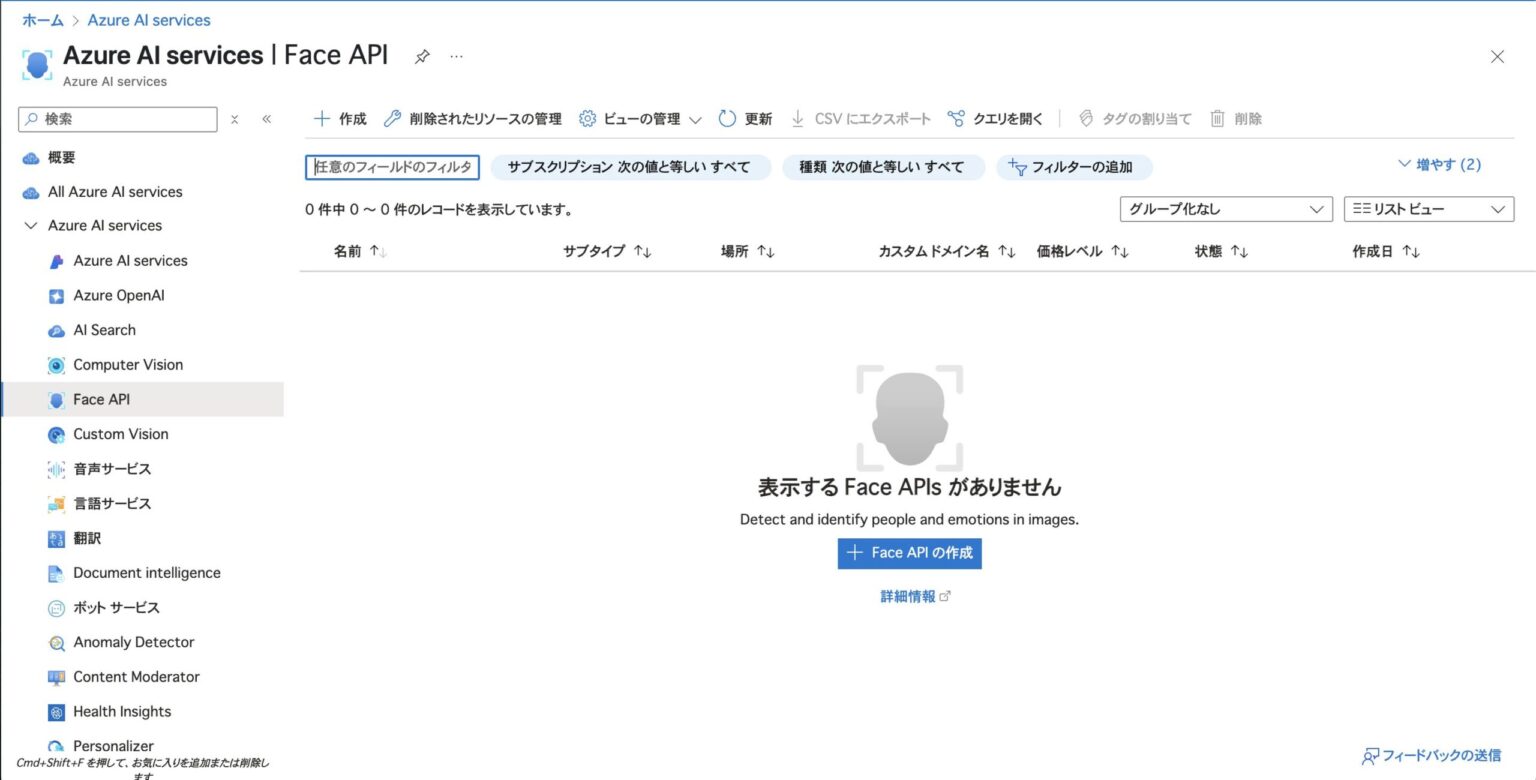The height and width of the screenshot is (780, 1536).
Task: Open the 翻訳 (Translator) service
Action: coord(89,538)
